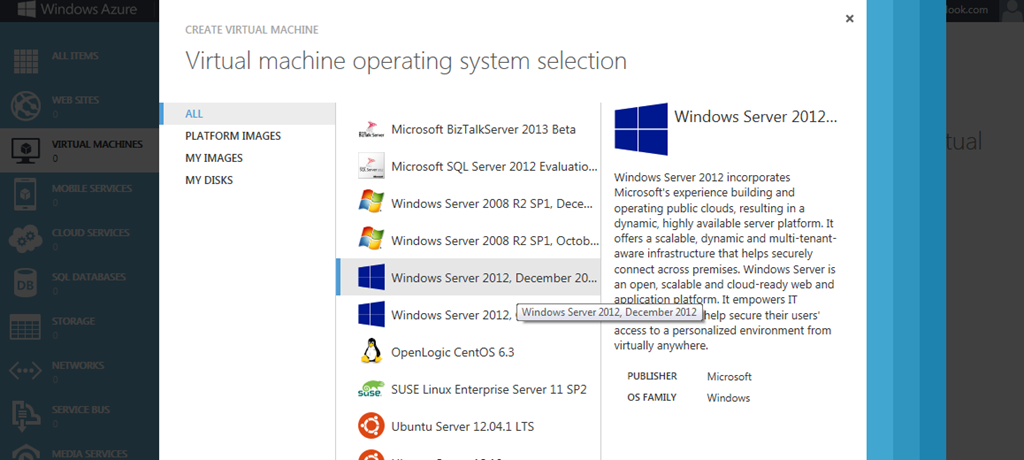Click the Web Sites globe icon
Viewport: 1024px width, 460px height.
point(25,105)
